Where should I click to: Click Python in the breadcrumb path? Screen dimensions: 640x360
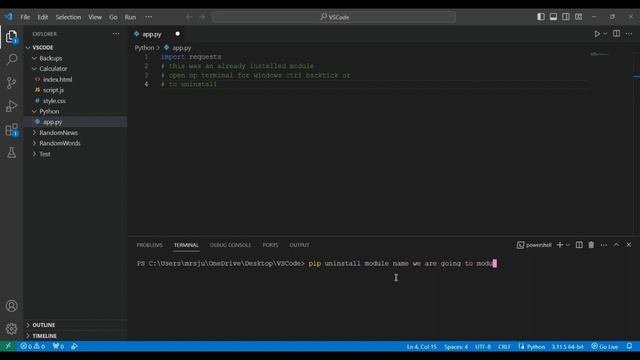tap(144, 48)
